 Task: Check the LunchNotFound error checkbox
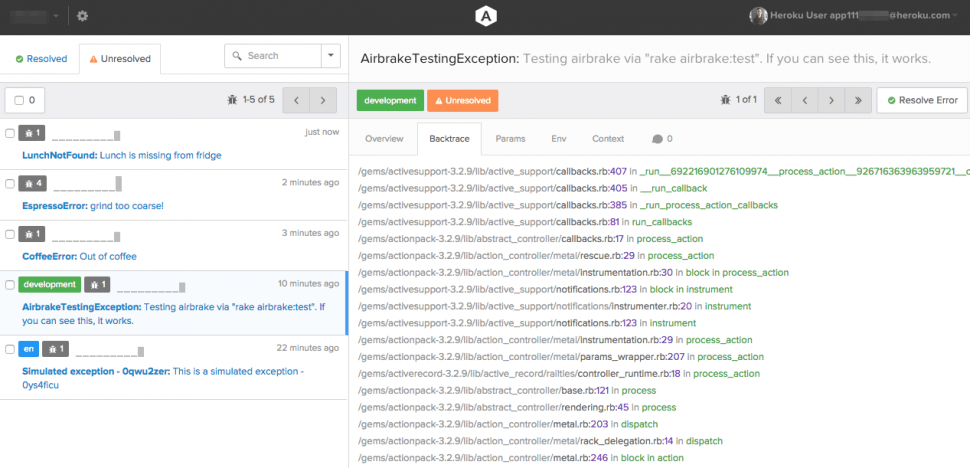9,133
